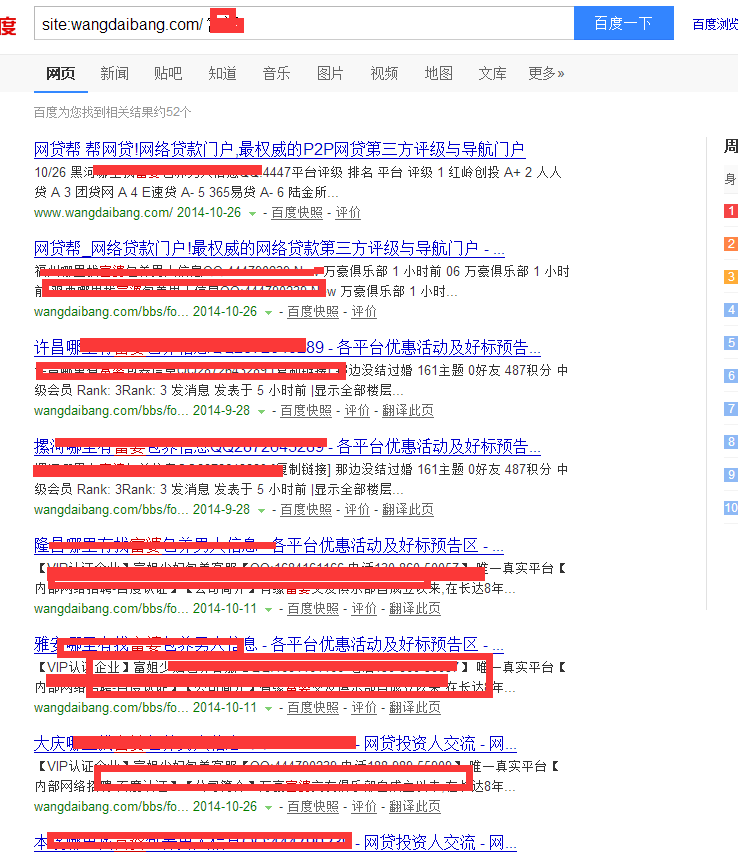Screen dimensions: 738x859
Task: Click 翻译此页 for the 许昌 result
Action: tap(408, 411)
